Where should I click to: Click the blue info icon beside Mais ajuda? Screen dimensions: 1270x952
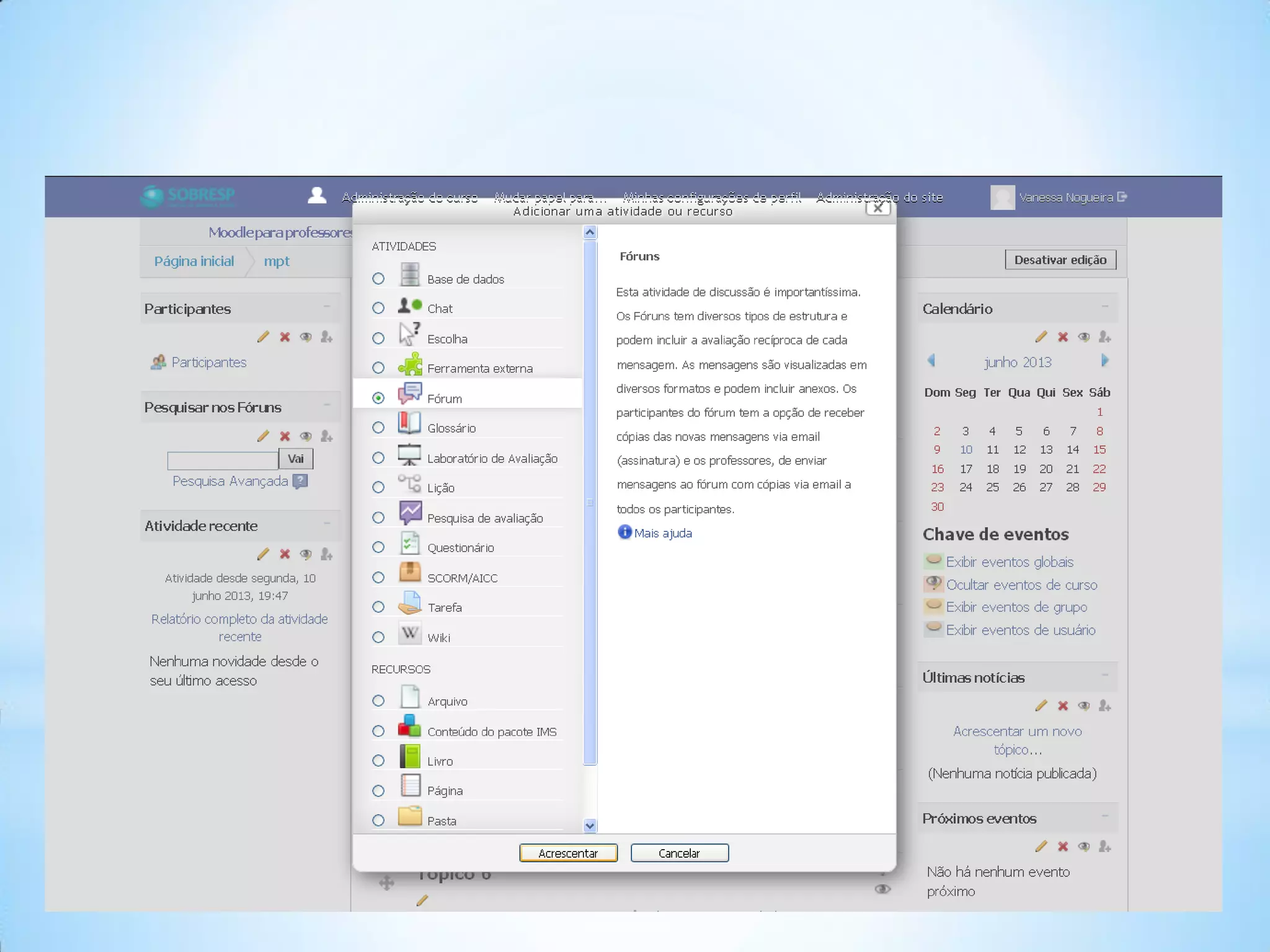pos(624,532)
